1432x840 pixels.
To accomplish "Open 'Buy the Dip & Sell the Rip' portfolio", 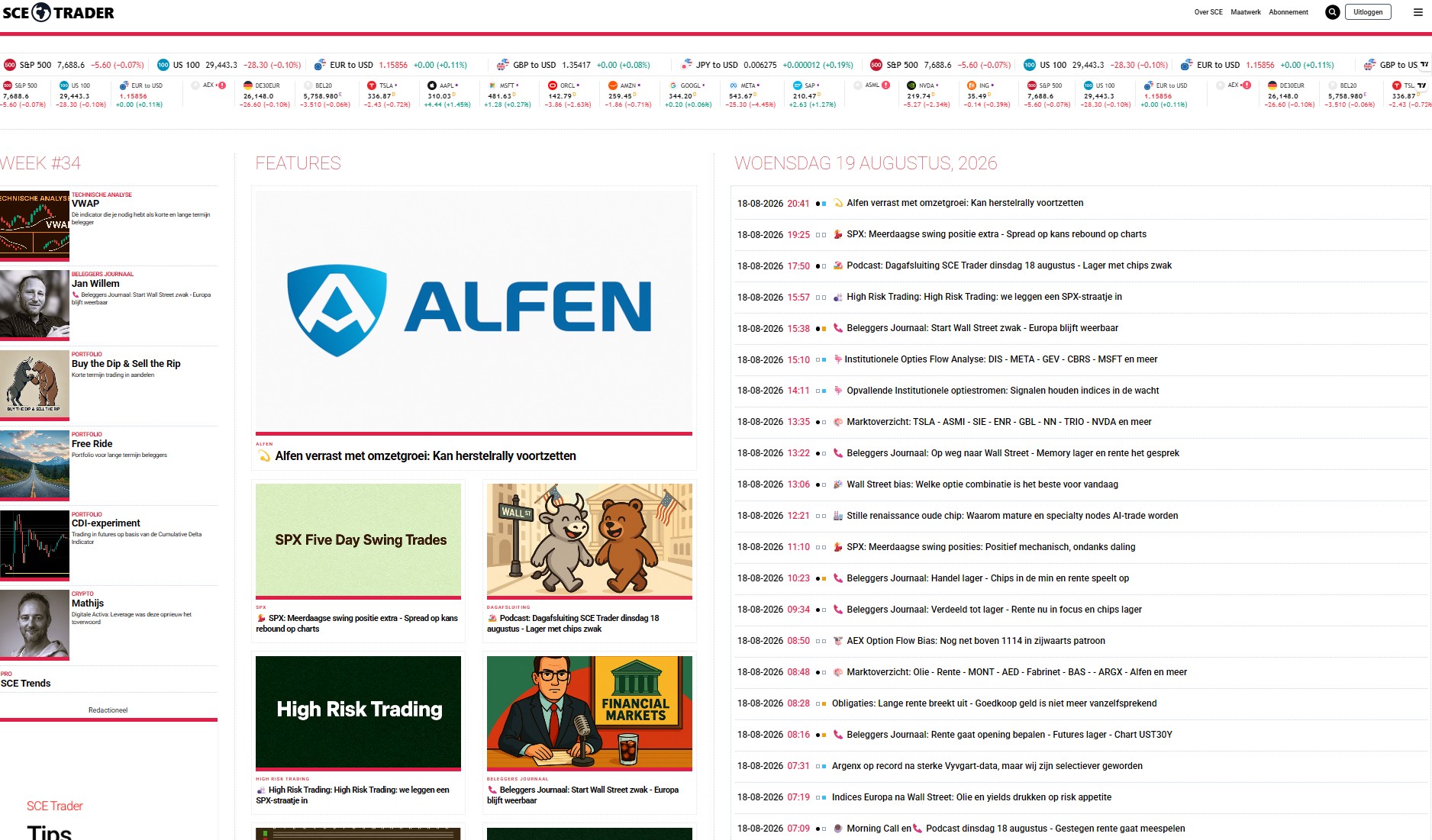I will tap(126, 364).
